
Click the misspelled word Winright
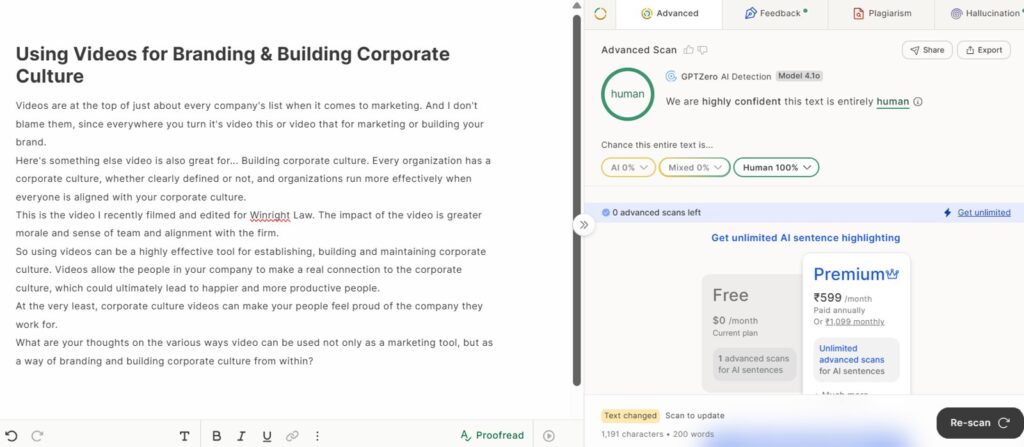(x=268, y=215)
